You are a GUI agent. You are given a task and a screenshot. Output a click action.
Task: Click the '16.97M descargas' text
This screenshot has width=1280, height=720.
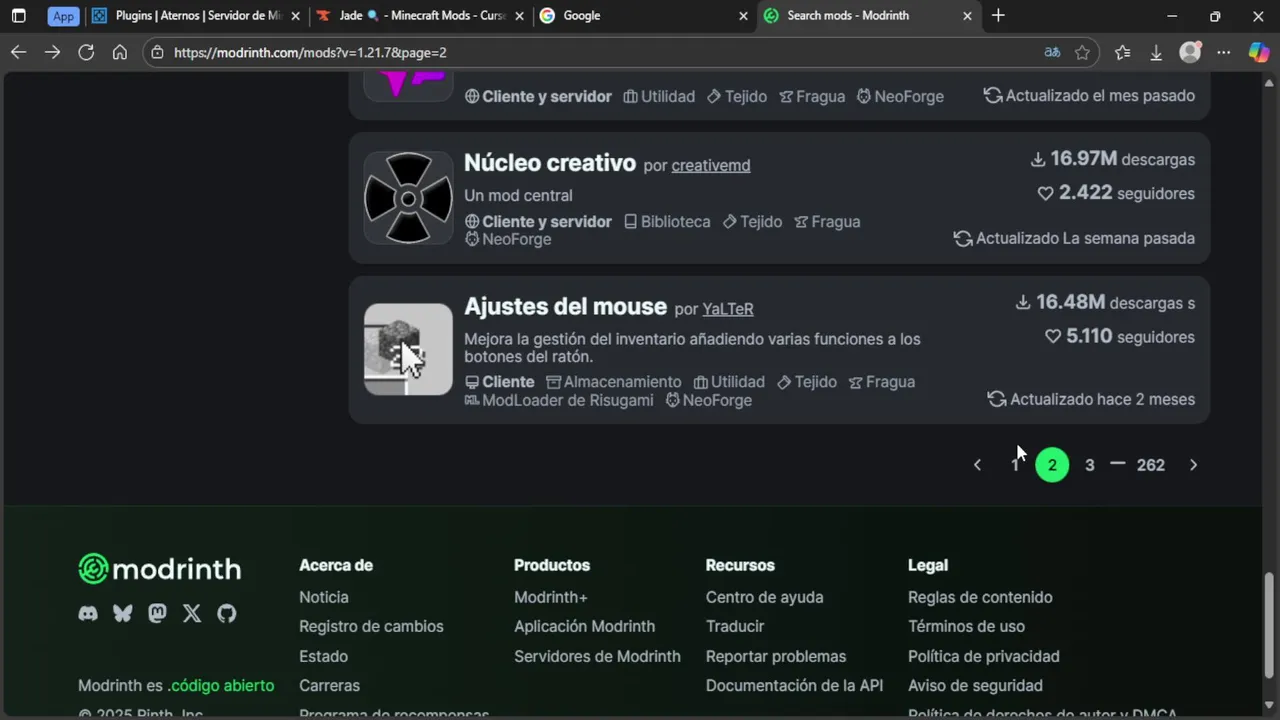click(x=1113, y=159)
